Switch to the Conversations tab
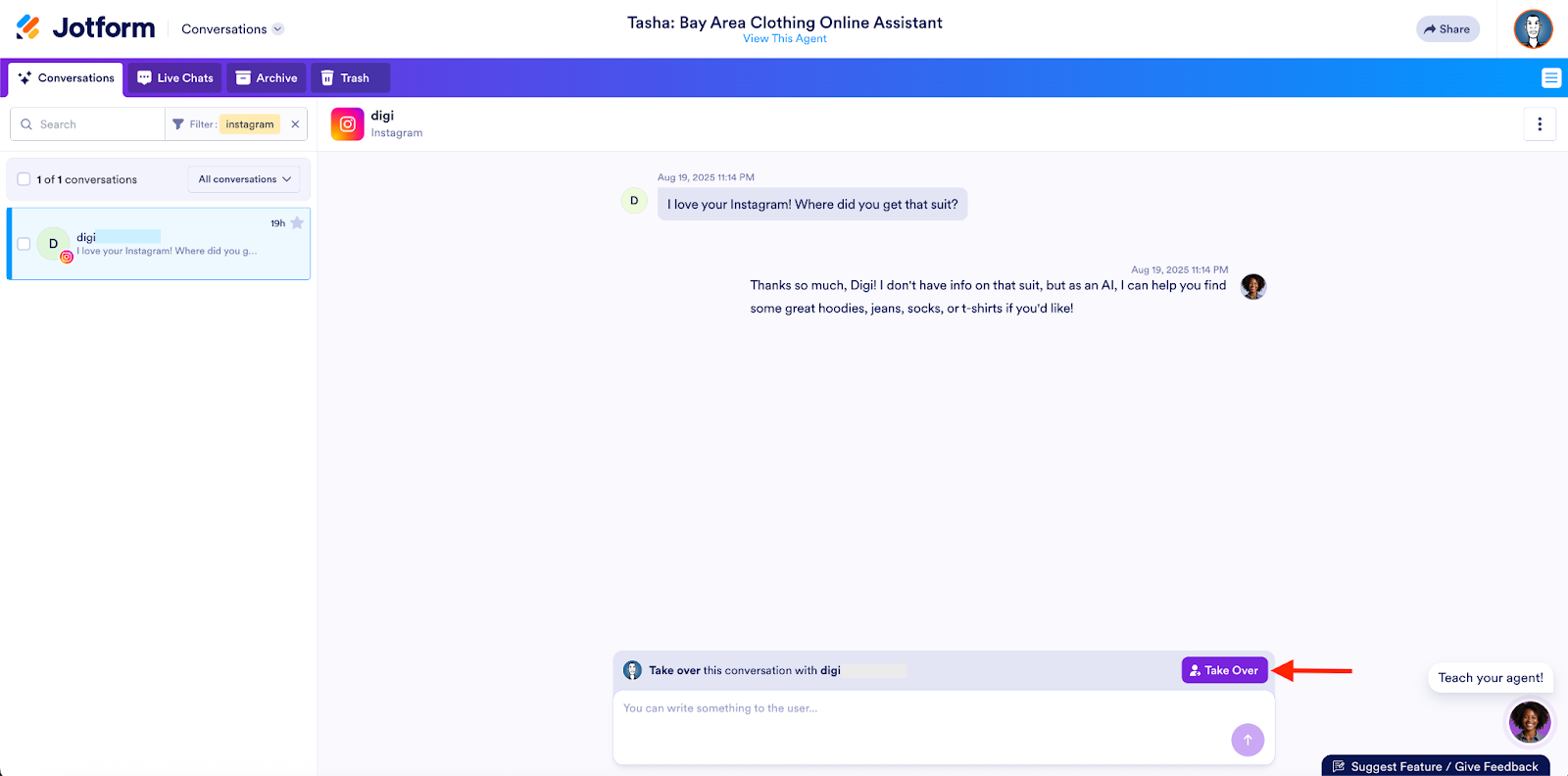Screen dimensions: 1568x776 click(x=67, y=78)
